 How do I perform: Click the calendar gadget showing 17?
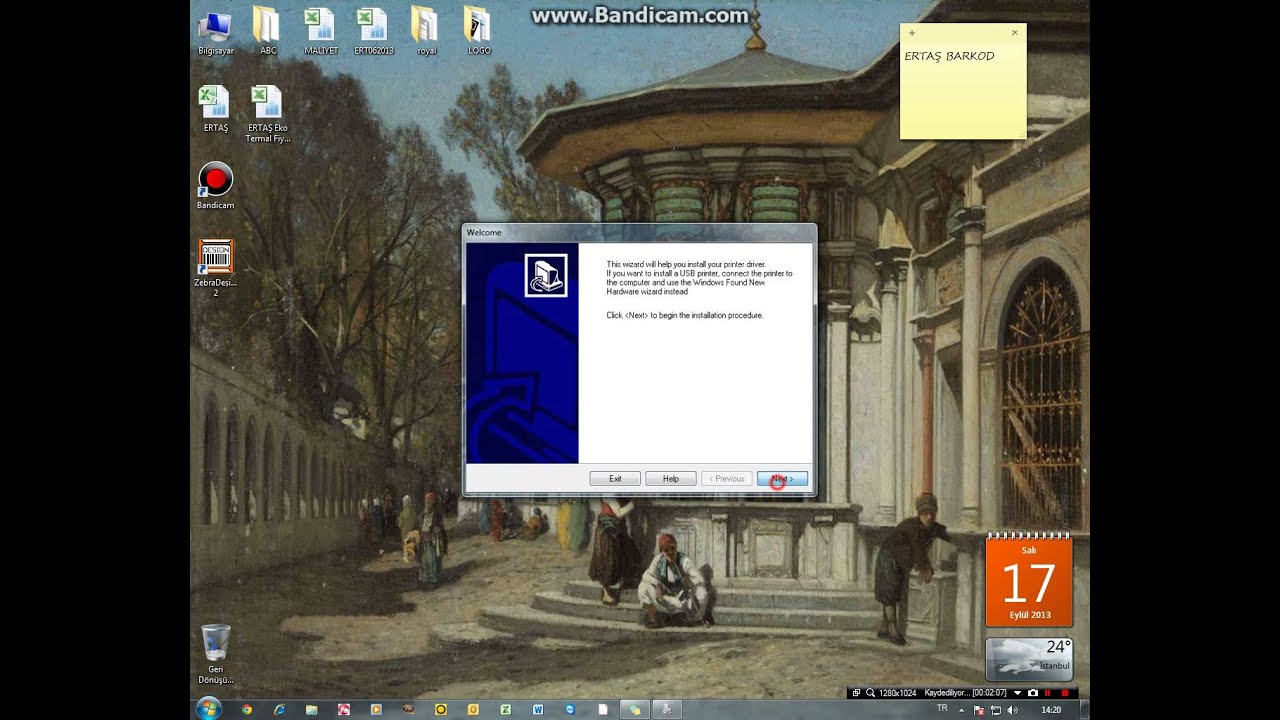point(1029,579)
